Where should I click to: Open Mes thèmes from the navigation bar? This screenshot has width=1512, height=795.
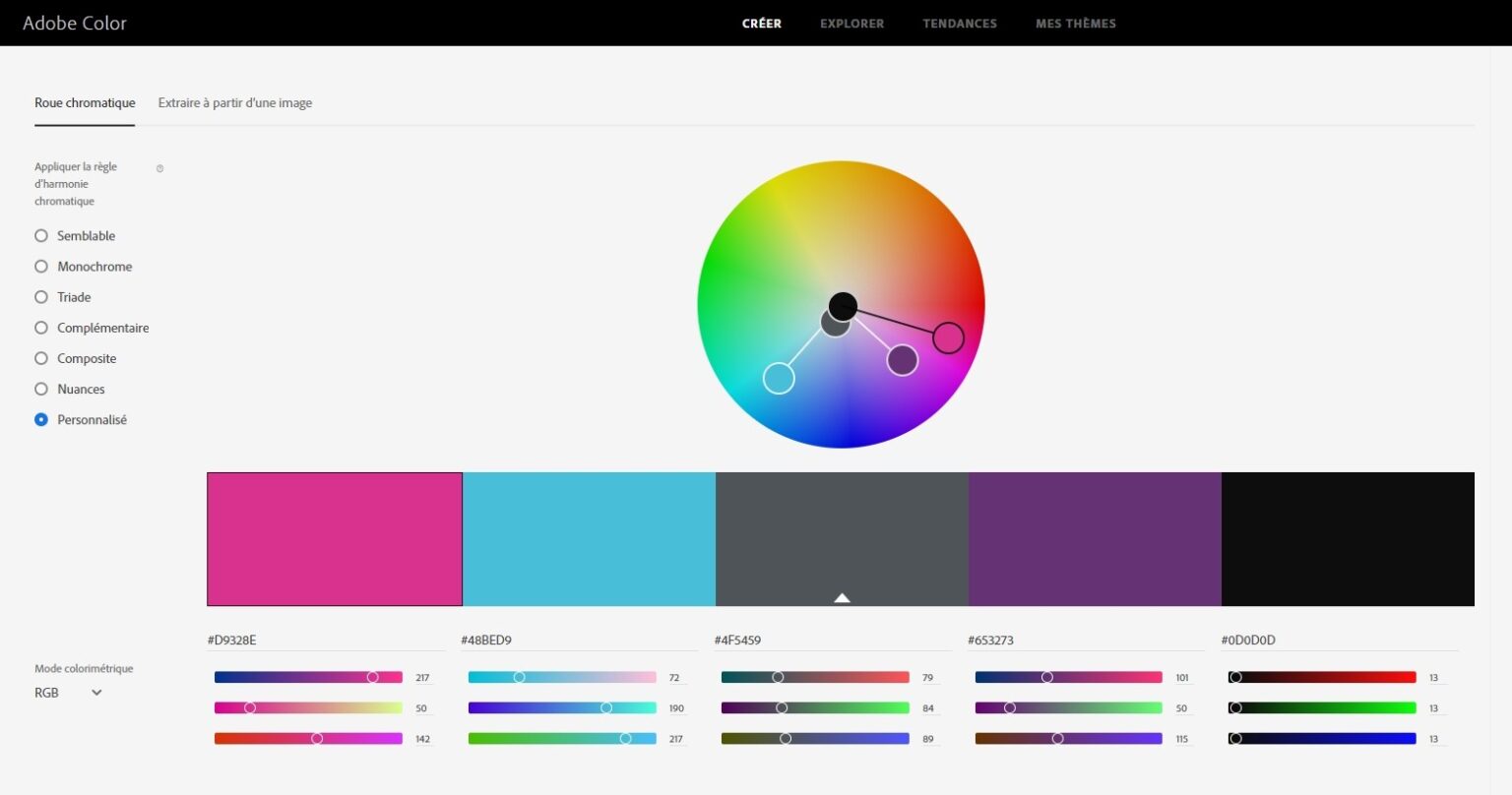pyautogui.click(x=1075, y=23)
